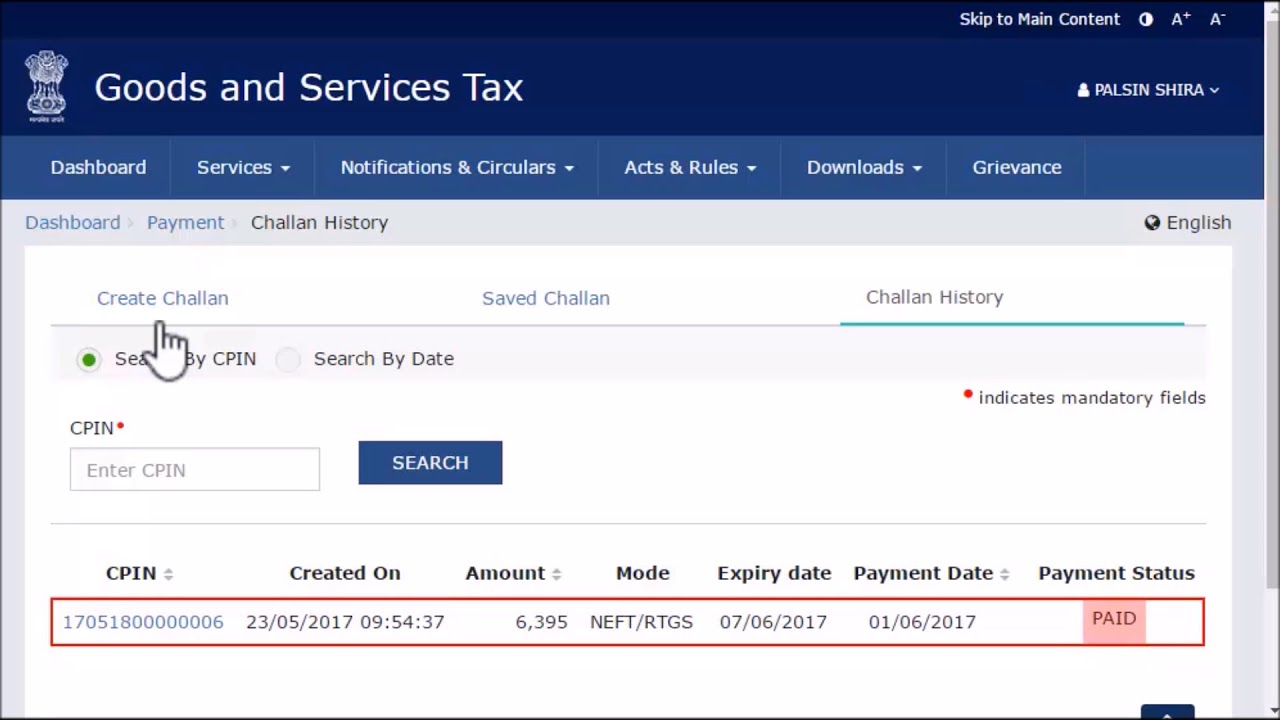Sort table by Payment Date arrows
This screenshot has width=1280, height=720.
[x=1004, y=574]
